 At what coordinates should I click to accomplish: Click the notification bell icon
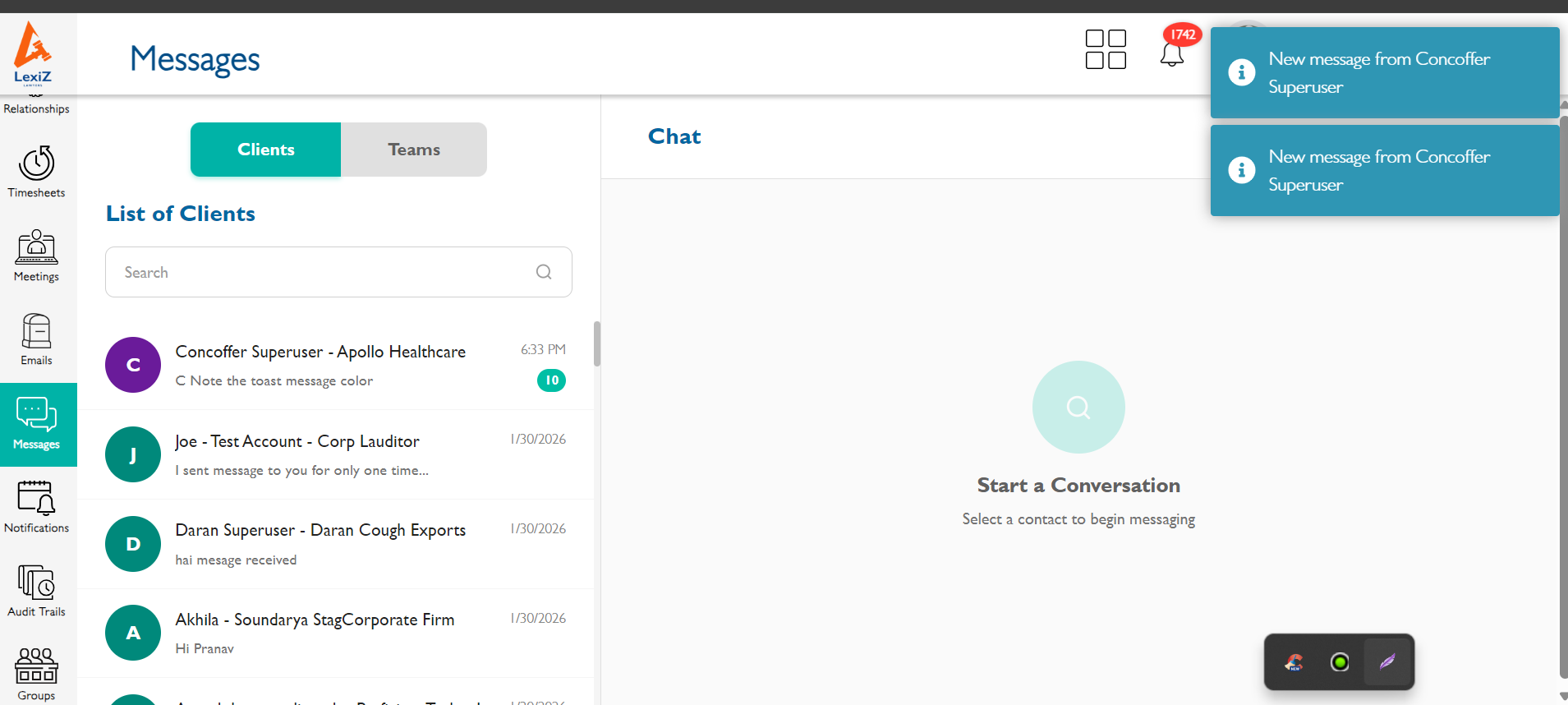[x=1171, y=53]
